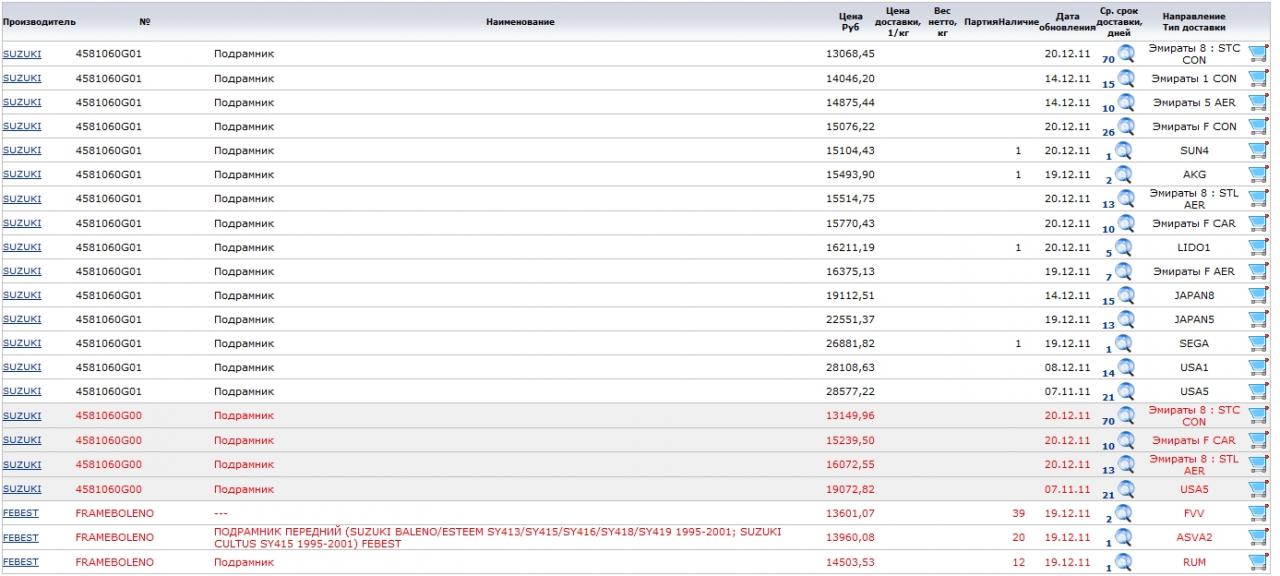Click FEBEST link in the 13601,07 price row
1280x576 pixels.
[21, 513]
